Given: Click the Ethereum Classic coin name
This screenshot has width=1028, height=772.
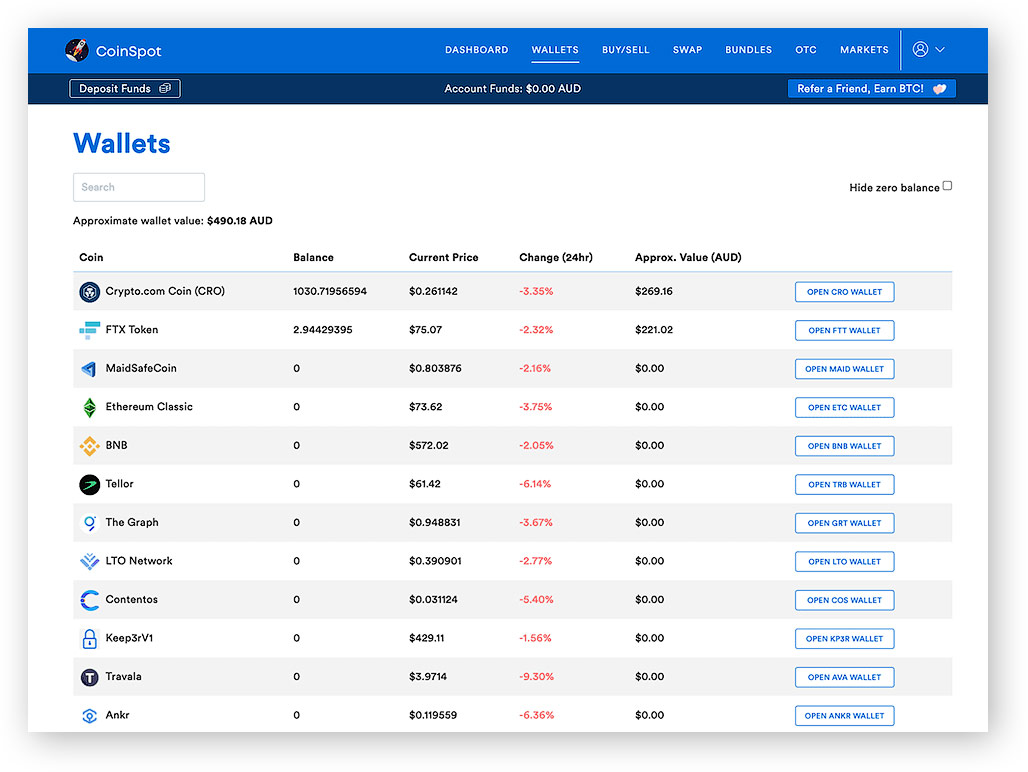Looking at the screenshot, I should coord(149,407).
